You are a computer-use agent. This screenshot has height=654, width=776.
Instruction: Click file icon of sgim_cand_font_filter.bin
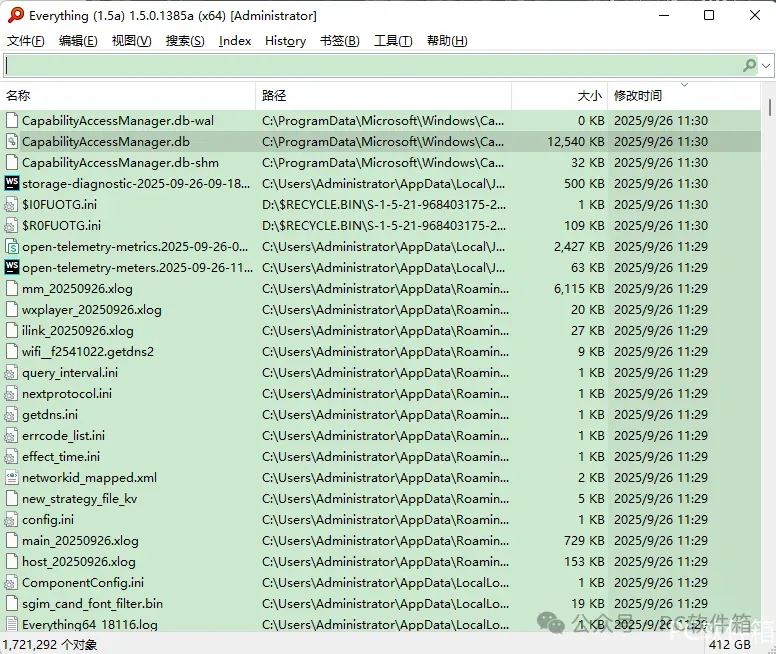[11, 604]
